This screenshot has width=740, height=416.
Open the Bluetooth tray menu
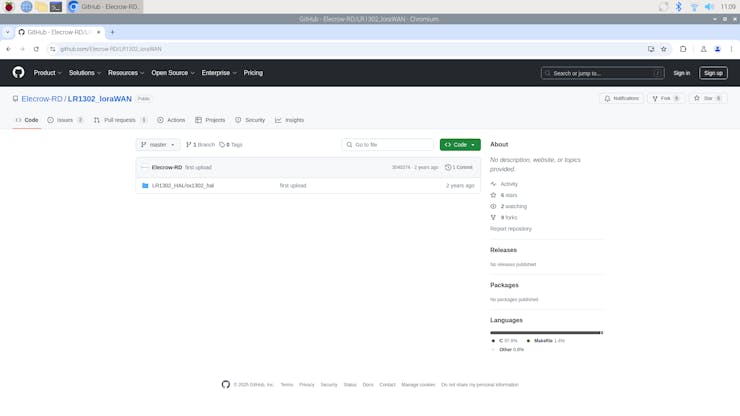pyautogui.click(x=678, y=7)
